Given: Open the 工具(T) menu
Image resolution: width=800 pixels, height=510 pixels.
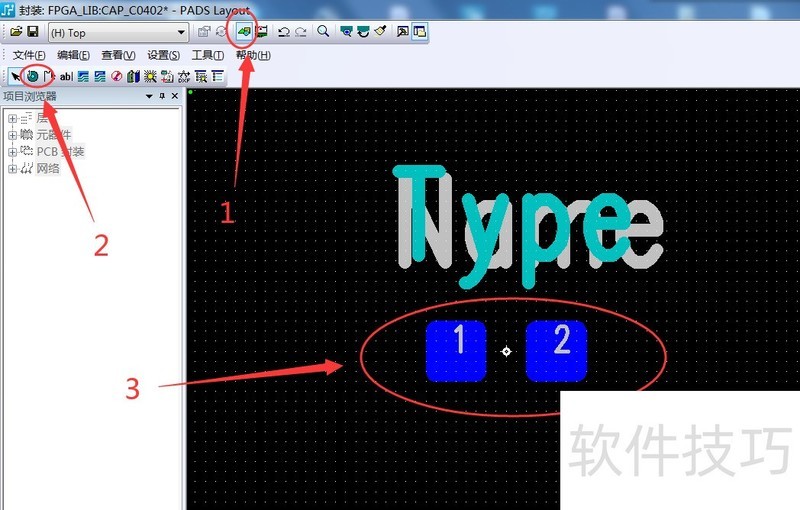Looking at the screenshot, I should [x=207, y=55].
